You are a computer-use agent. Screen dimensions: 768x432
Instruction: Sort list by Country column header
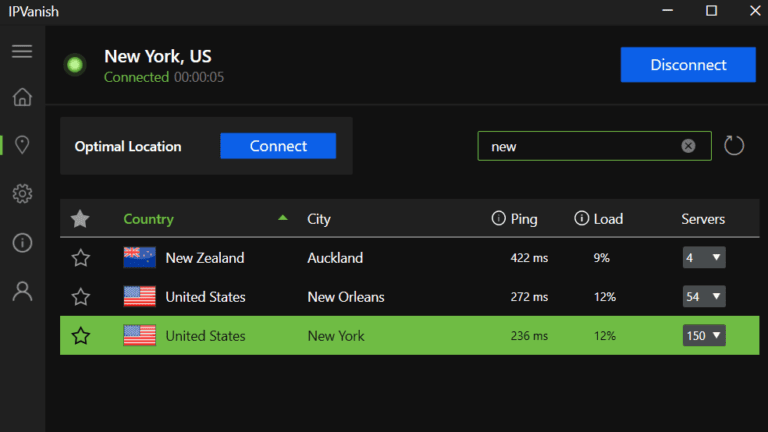pyautogui.click(x=148, y=219)
